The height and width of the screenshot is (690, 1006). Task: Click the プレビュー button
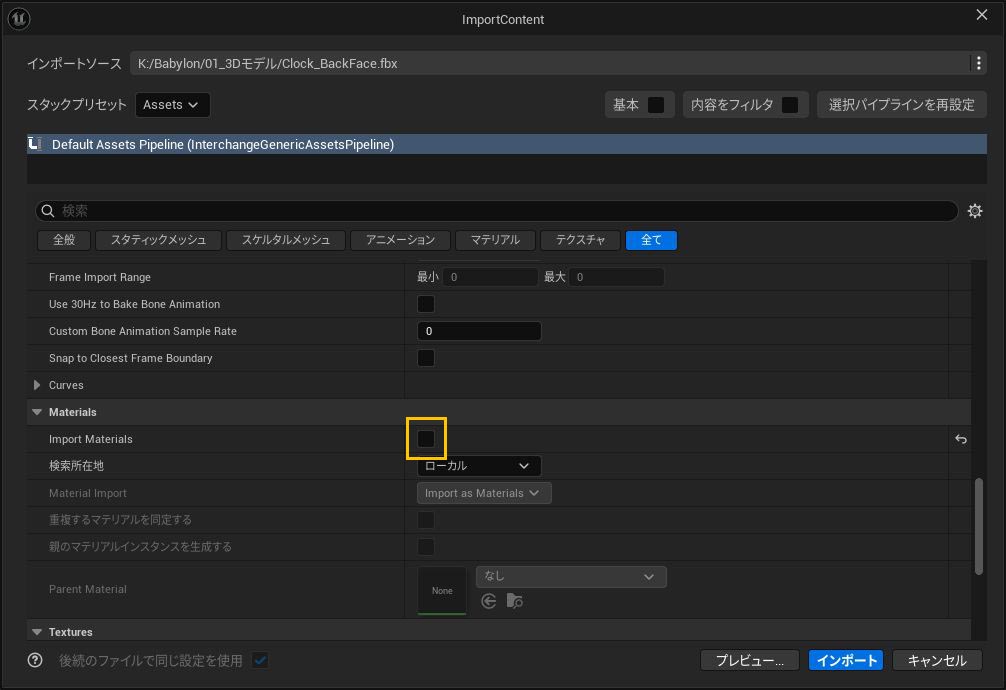point(749,660)
